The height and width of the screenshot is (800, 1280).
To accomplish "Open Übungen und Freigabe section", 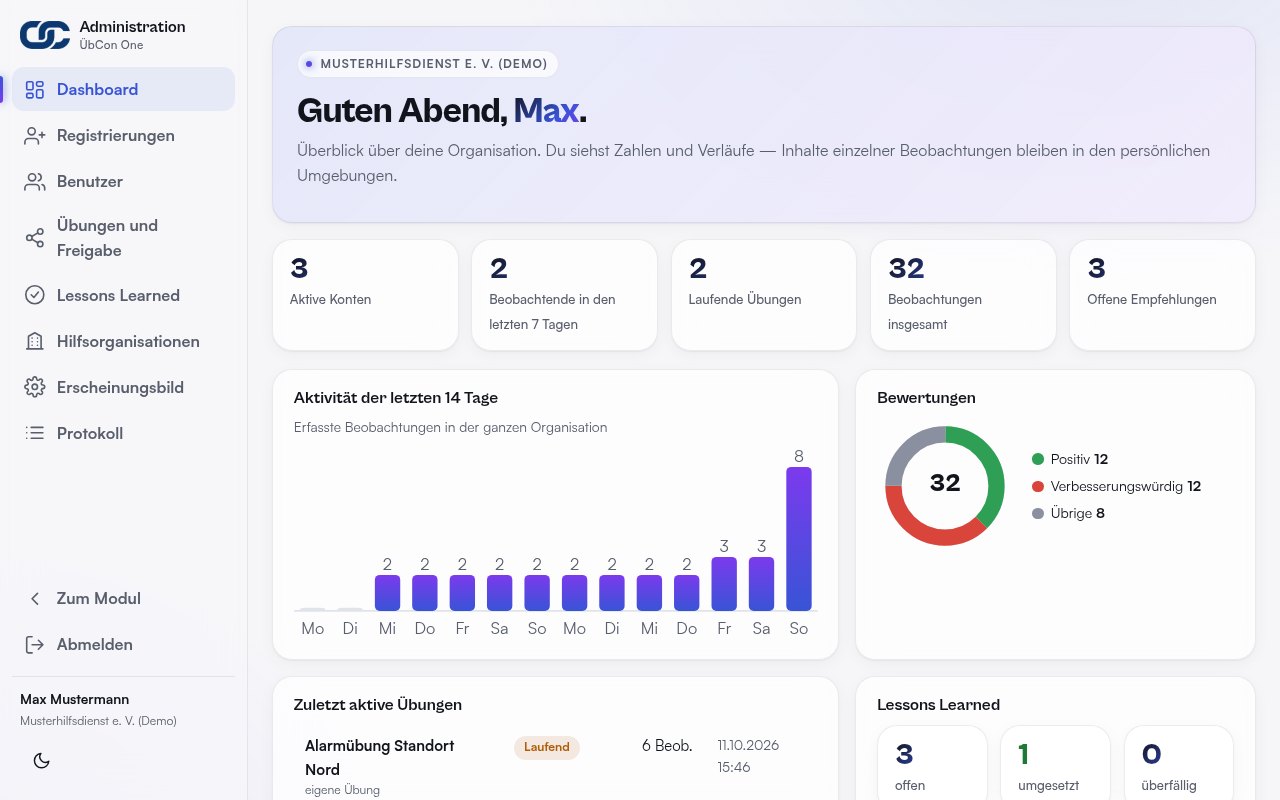I will coord(124,238).
